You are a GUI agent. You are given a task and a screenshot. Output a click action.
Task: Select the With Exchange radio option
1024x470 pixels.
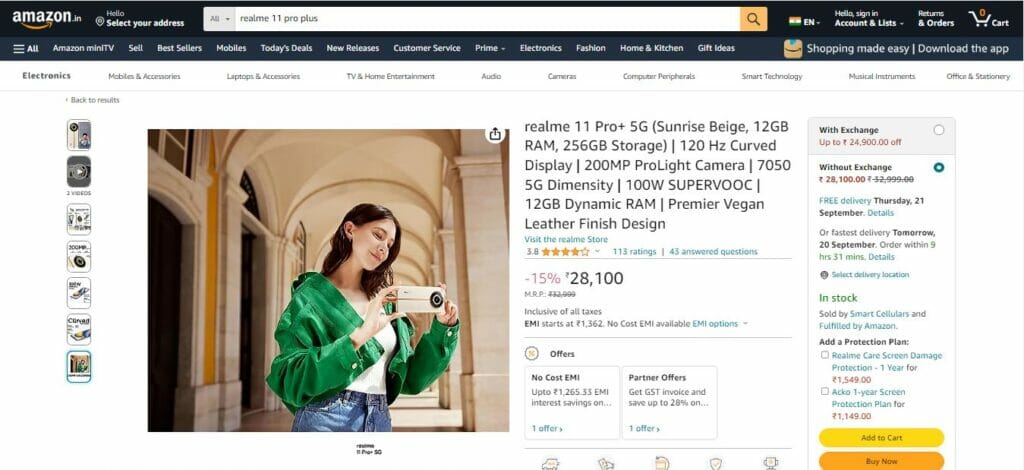pos(938,130)
